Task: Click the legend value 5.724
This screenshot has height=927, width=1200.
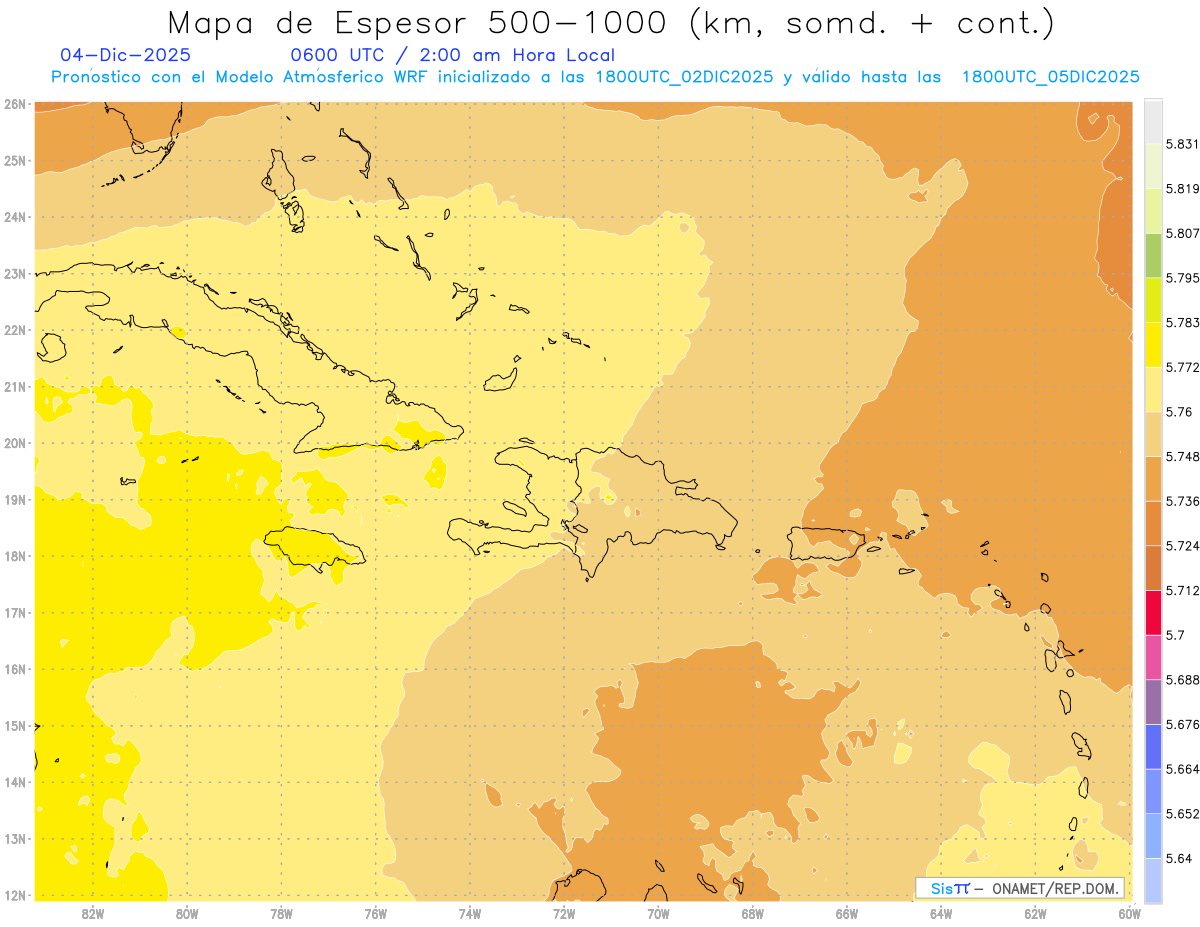Action: 1184,546
